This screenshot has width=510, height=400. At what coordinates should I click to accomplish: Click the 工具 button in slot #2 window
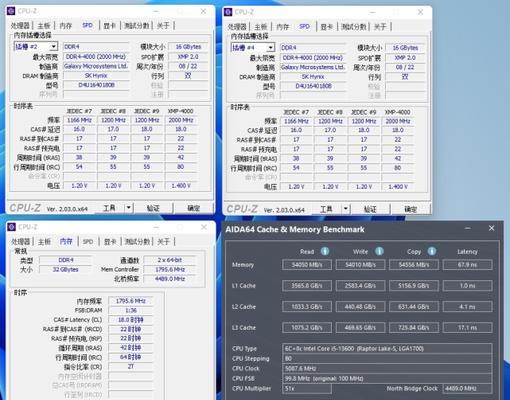pyautogui.click(x=109, y=208)
